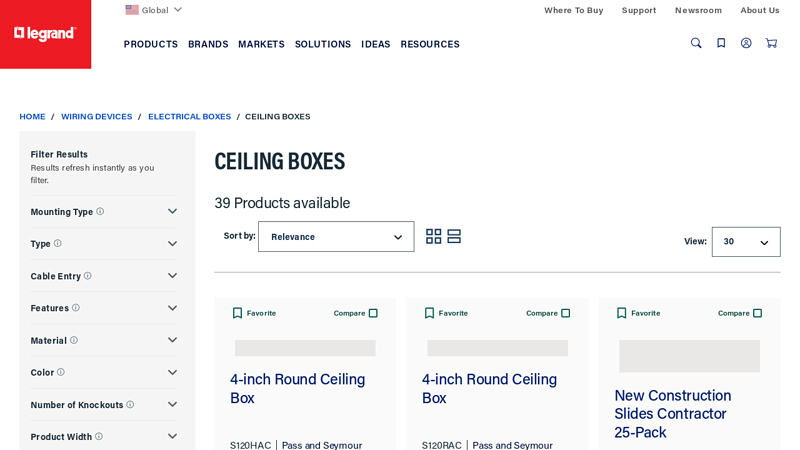This screenshot has width=800, height=450.
Task: Open New Construction Slides Contractor 25-Pack
Action: pyautogui.click(x=672, y=414)
